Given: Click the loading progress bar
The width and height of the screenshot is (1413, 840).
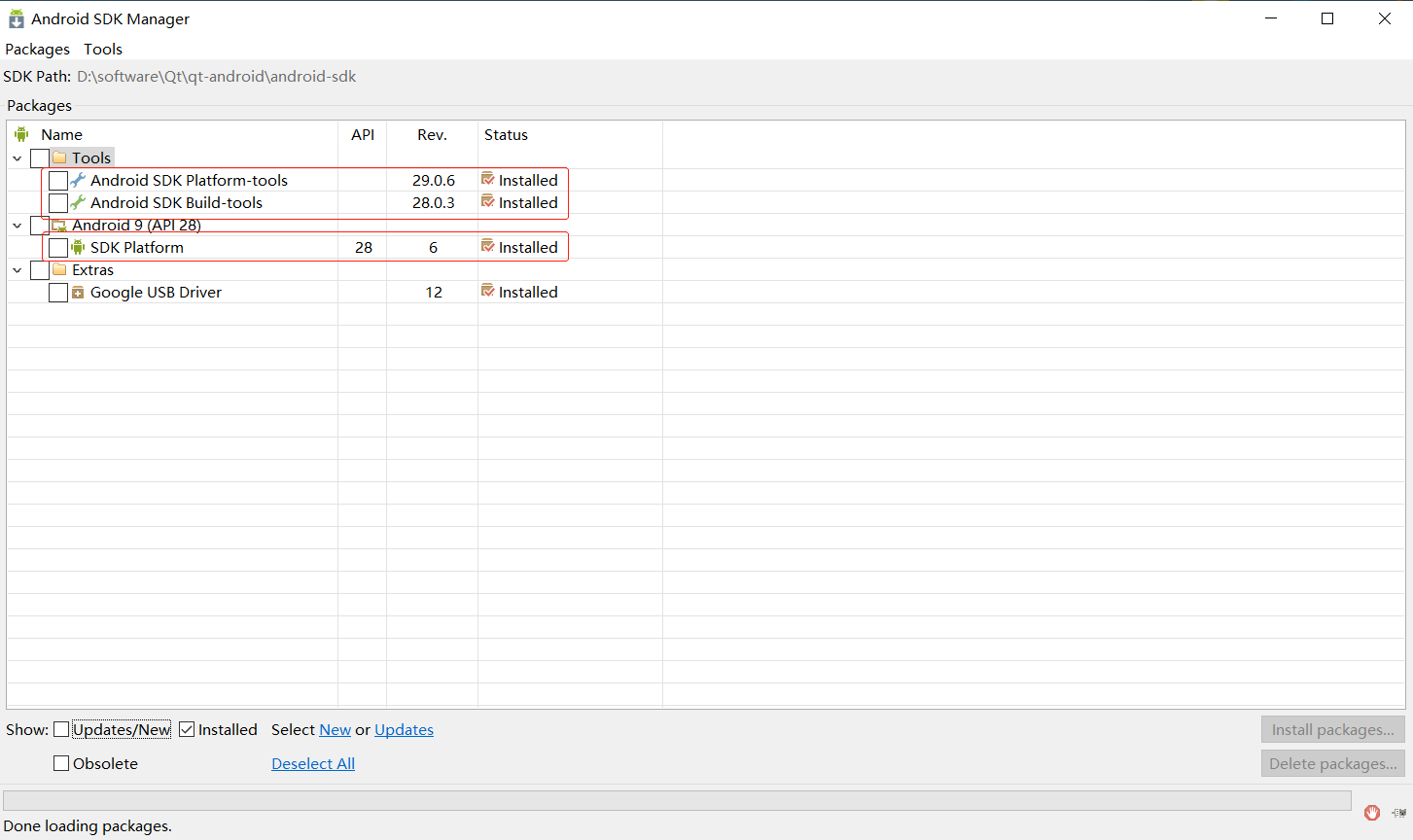Looking at the screenshot, I should pyautogui.click(x=677, y=800).
